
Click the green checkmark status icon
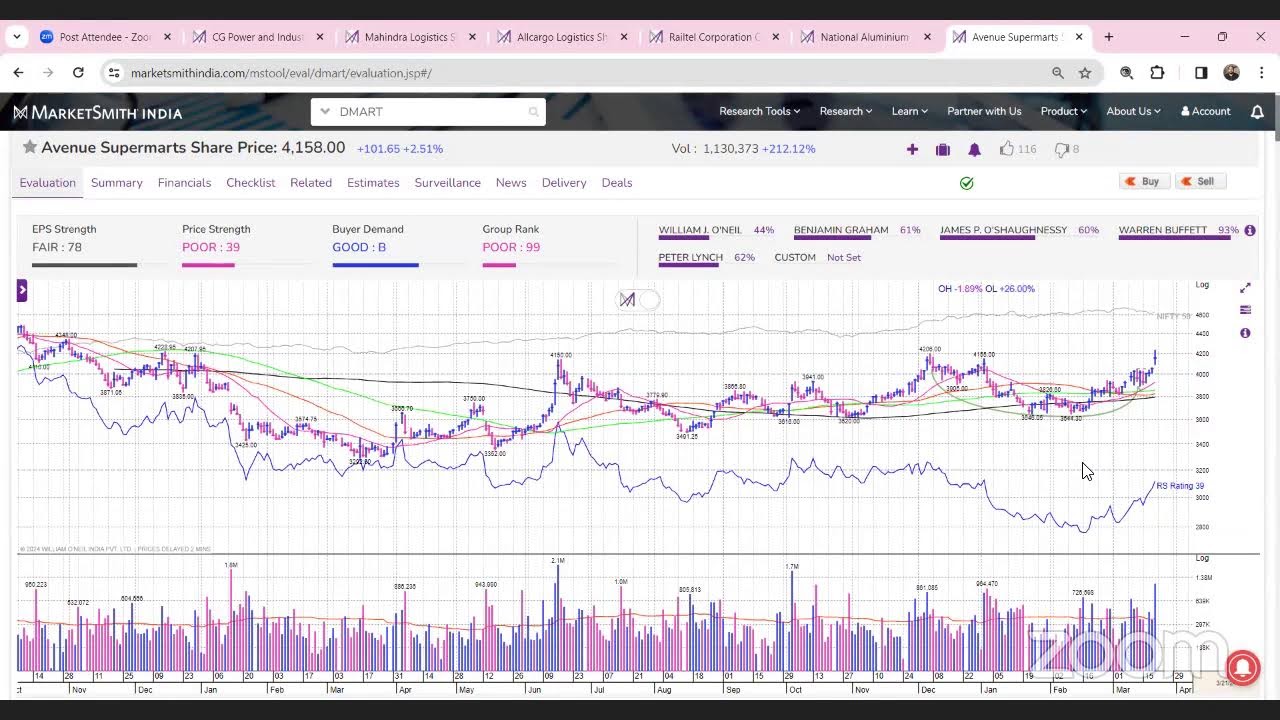966,183
